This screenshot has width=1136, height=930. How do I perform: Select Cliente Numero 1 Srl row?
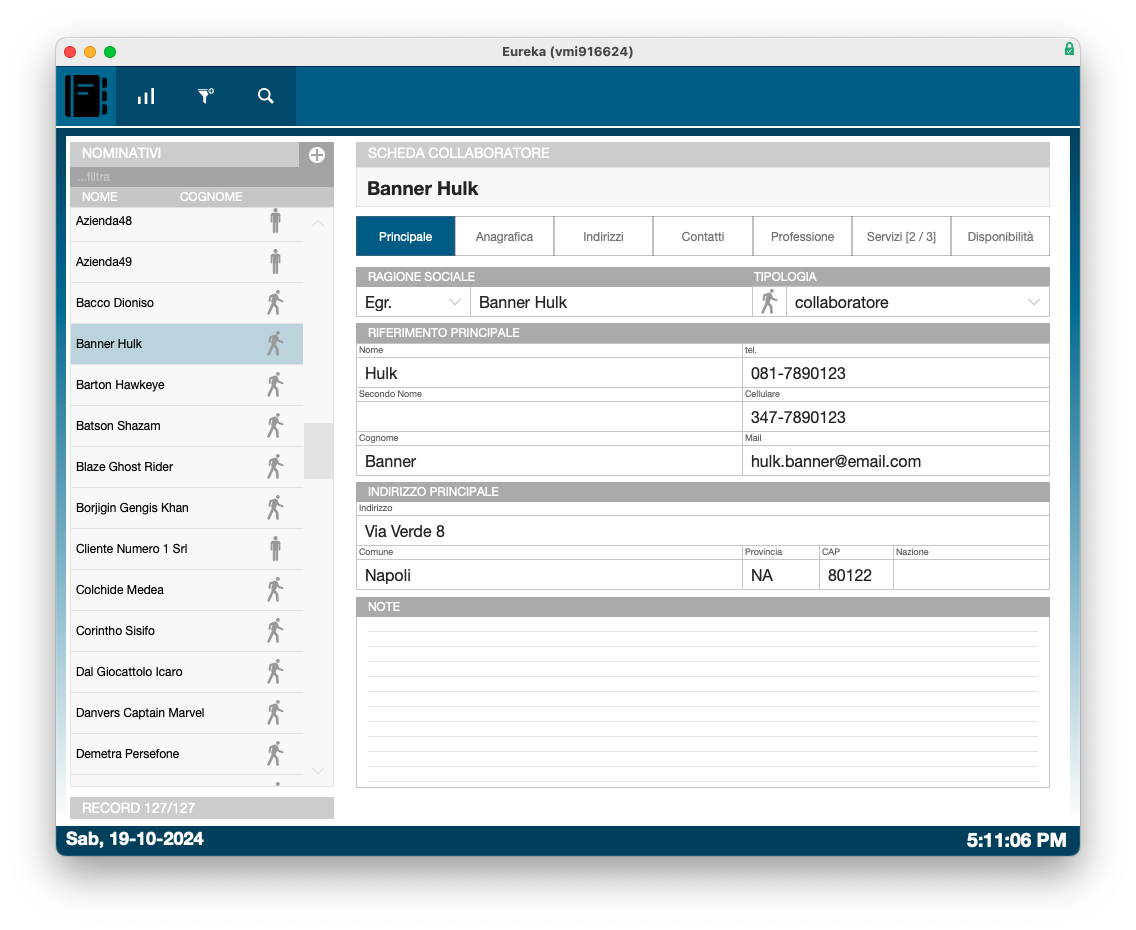[x=186, y=549]
